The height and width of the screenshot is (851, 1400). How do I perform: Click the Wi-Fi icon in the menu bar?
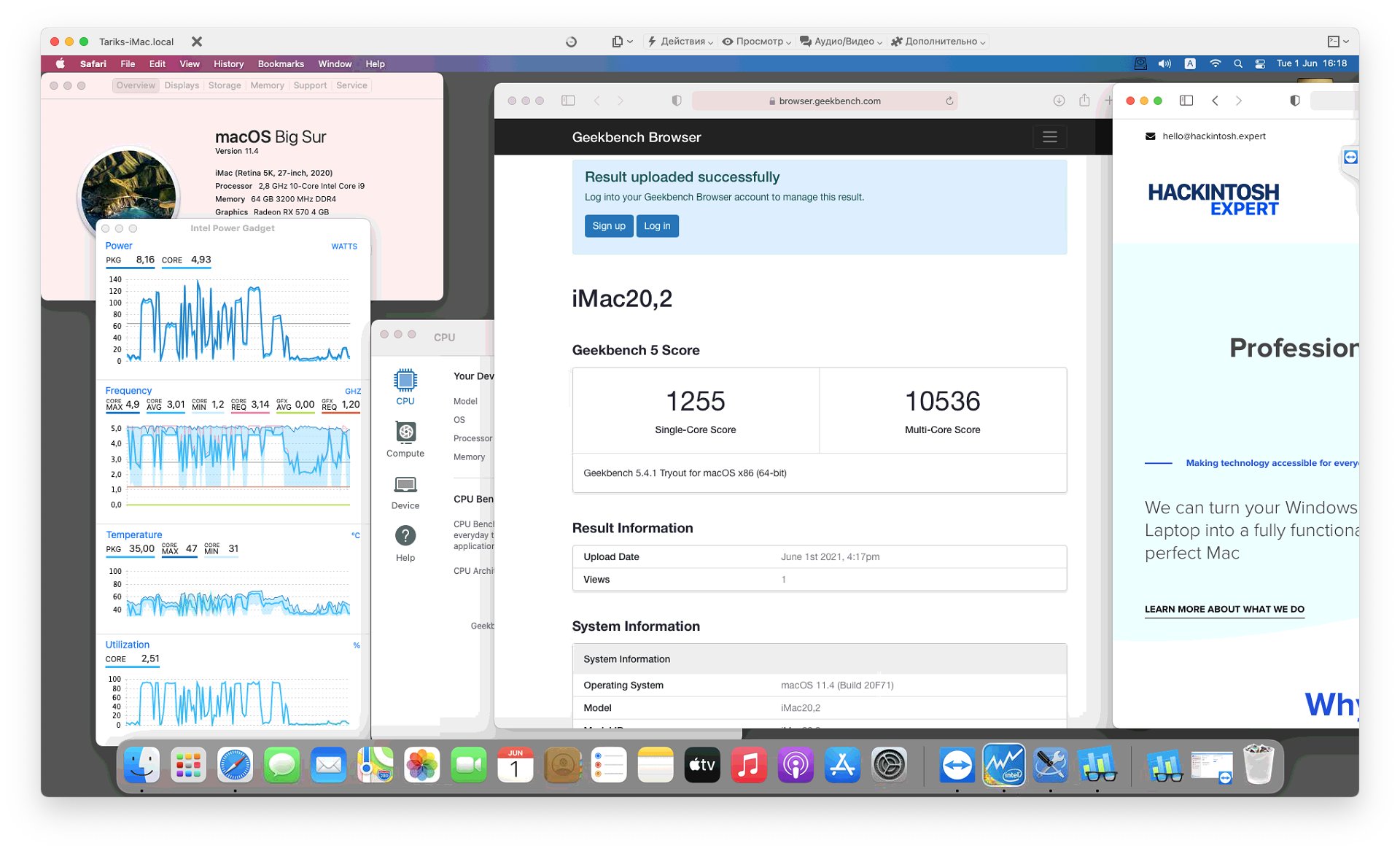tap(1215, 64)
